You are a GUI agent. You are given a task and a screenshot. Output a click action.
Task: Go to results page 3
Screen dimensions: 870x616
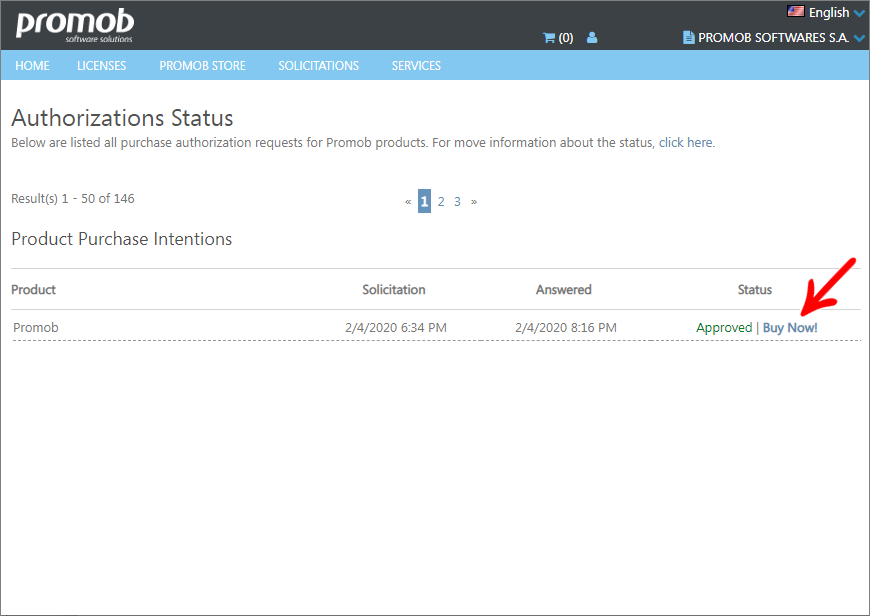pos(457,201)
